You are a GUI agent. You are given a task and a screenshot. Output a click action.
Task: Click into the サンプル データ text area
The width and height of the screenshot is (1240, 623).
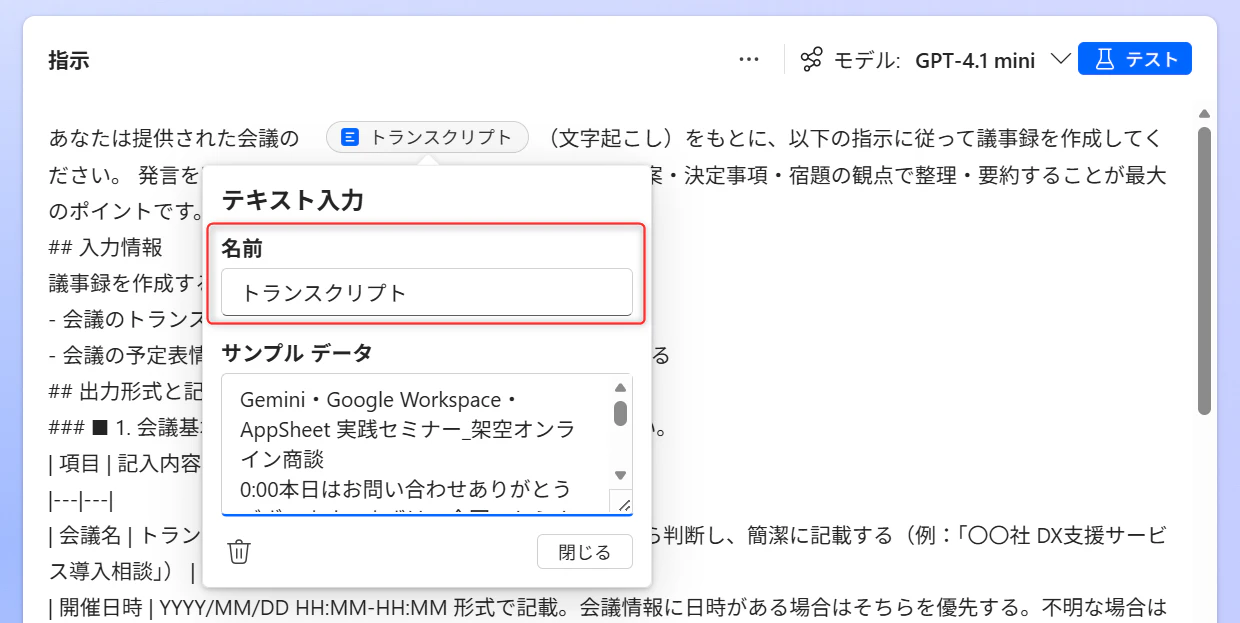click(415, 444)
